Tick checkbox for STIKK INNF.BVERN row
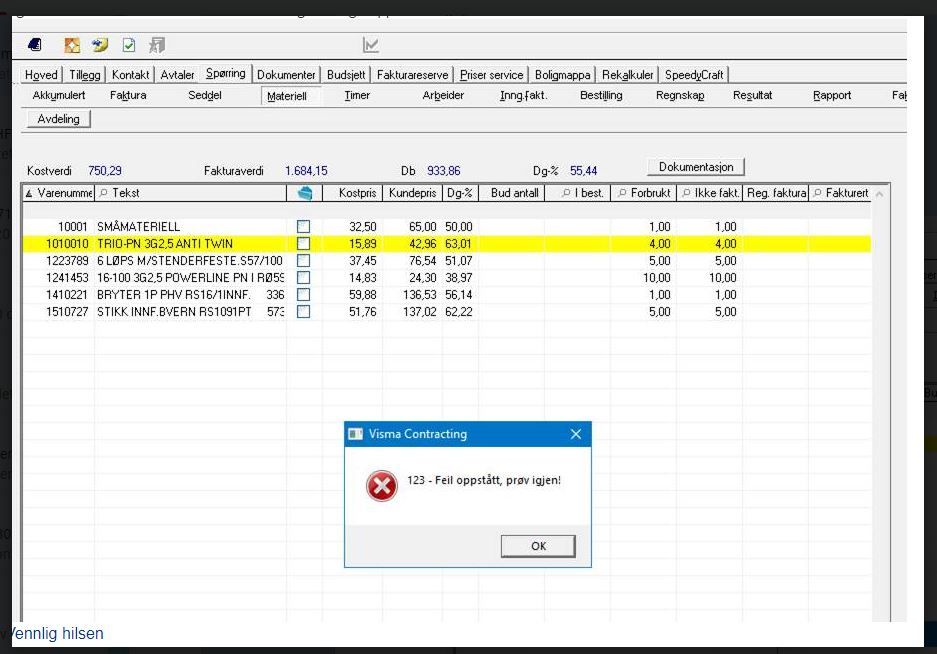 [x=304, y=311]
